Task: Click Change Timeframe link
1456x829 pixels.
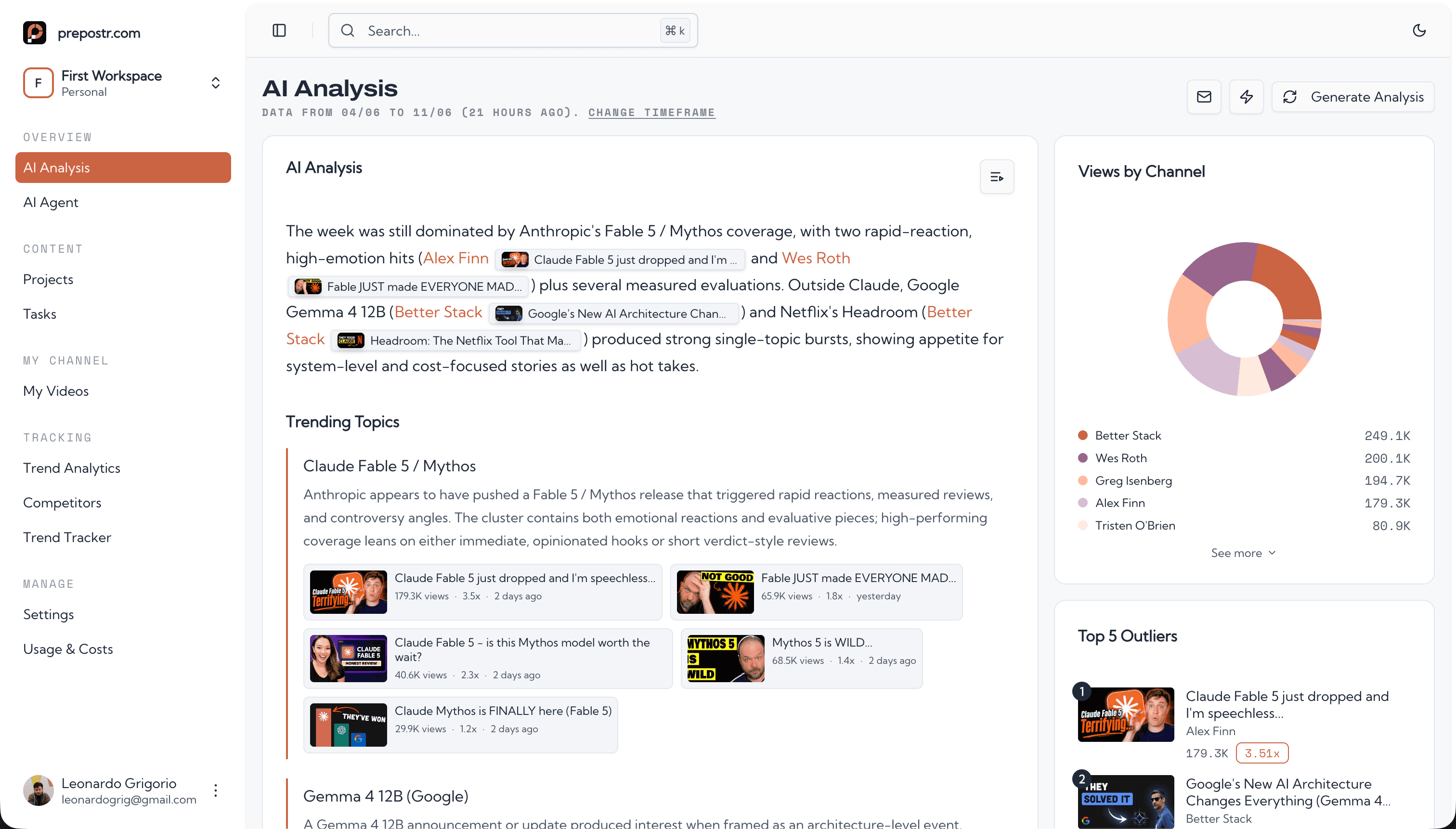Action: tap(651, 112)
